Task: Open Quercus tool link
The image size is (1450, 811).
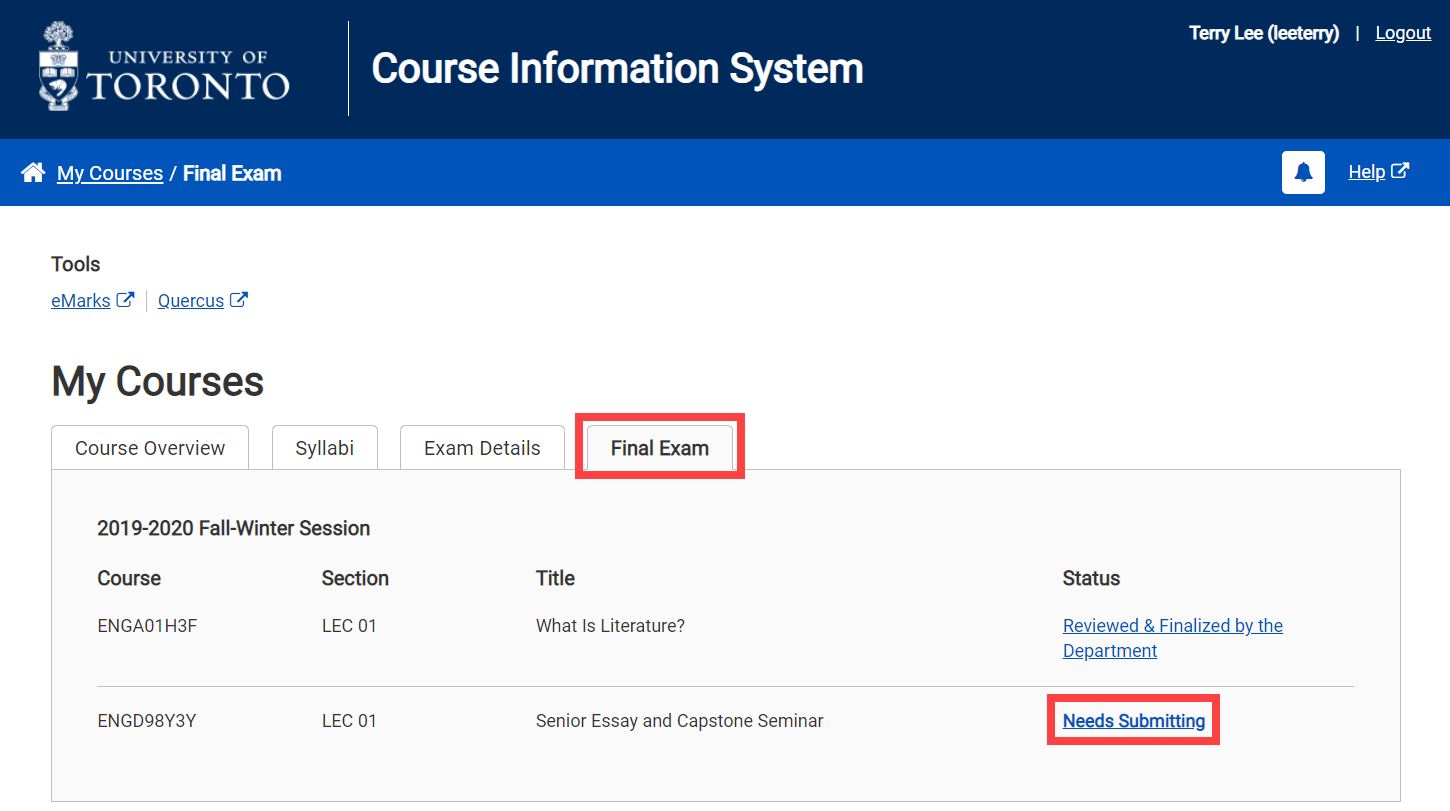Action: click(191, 300)
